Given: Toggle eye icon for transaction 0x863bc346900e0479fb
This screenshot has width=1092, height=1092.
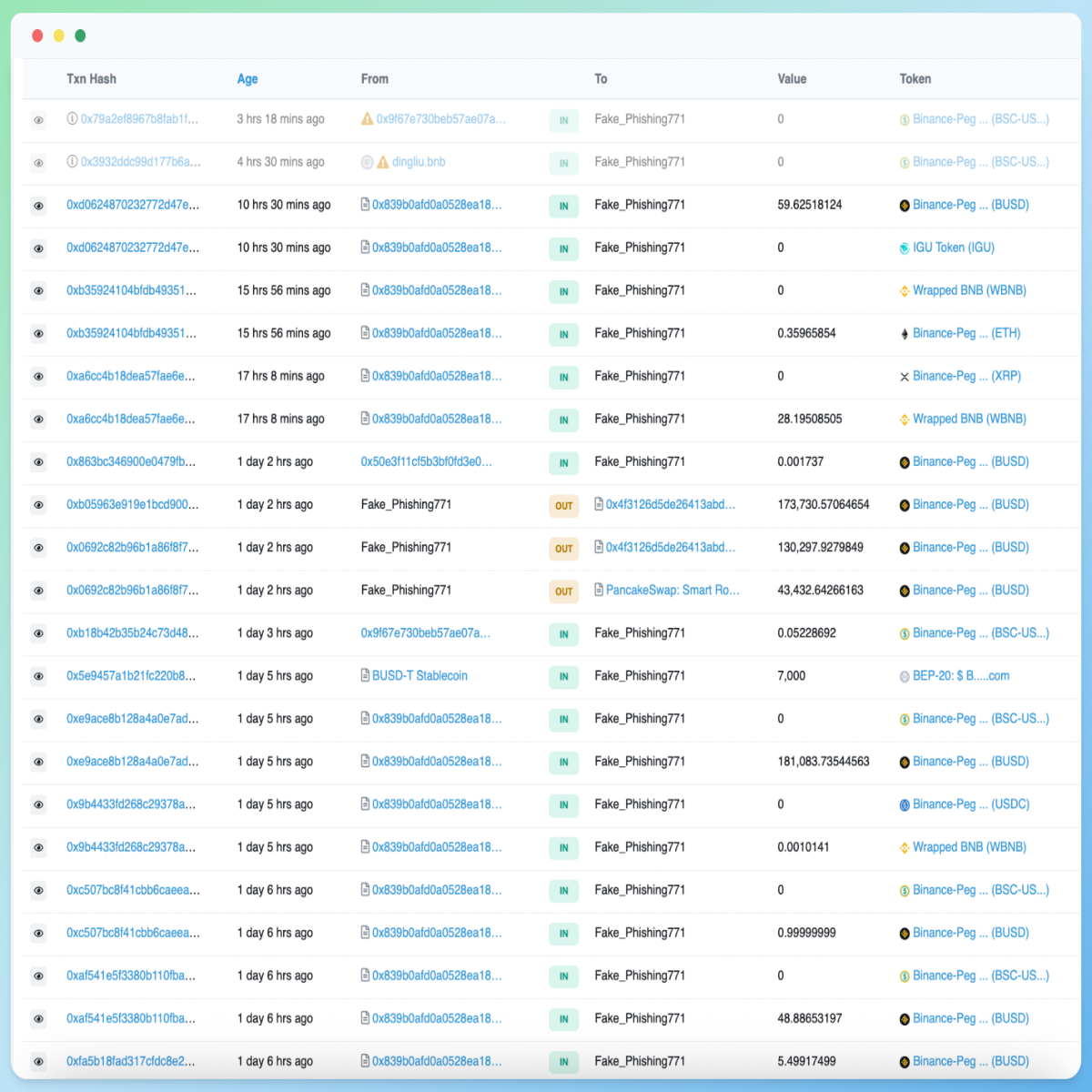Looking at the screenshot, I should [38, 462].
